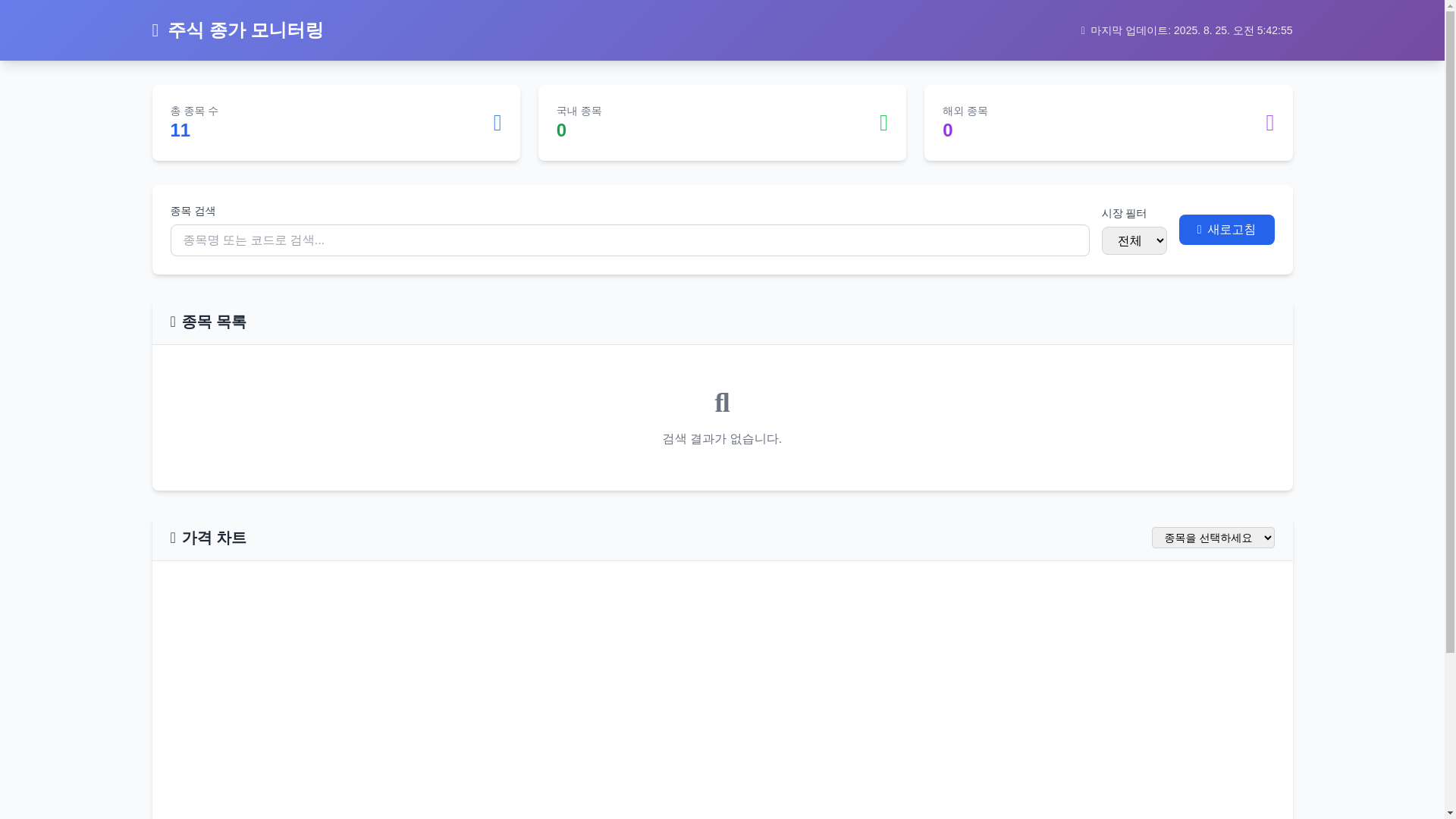
Task: Click the blue icon in 총 종목 수 card
Action: [x=497, y=123]
